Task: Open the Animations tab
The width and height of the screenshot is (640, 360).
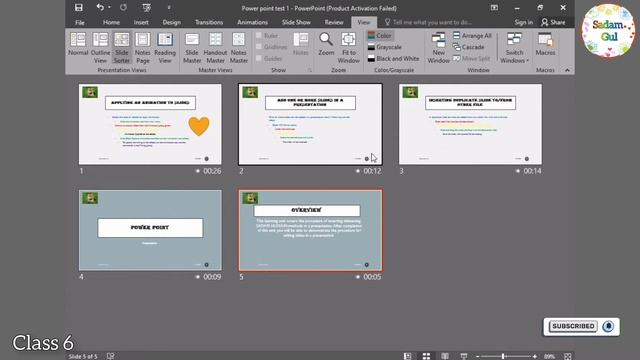Action: 252,22
